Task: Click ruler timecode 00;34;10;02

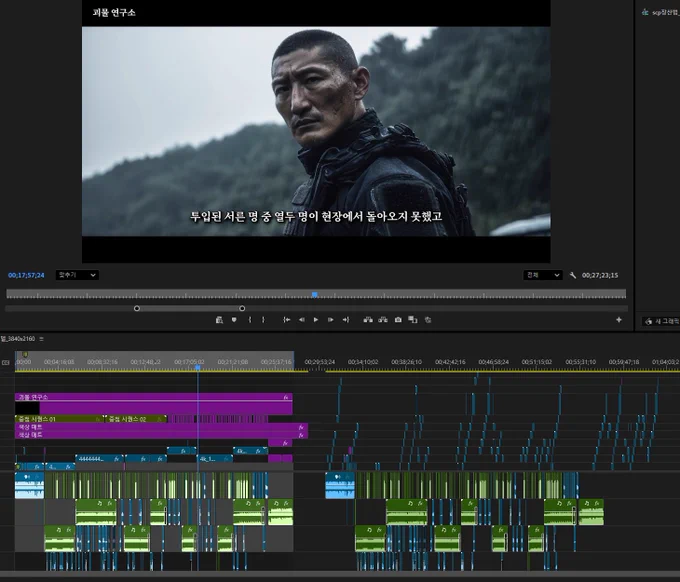Action: [x=363, y=362]
